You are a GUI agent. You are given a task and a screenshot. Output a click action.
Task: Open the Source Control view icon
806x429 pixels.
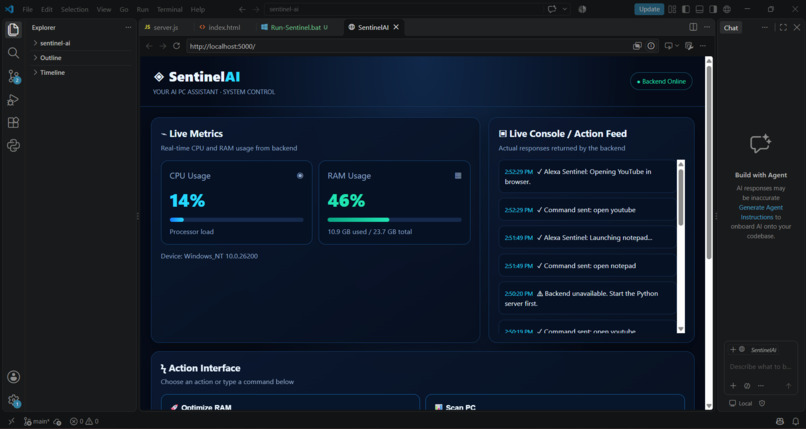13,77
